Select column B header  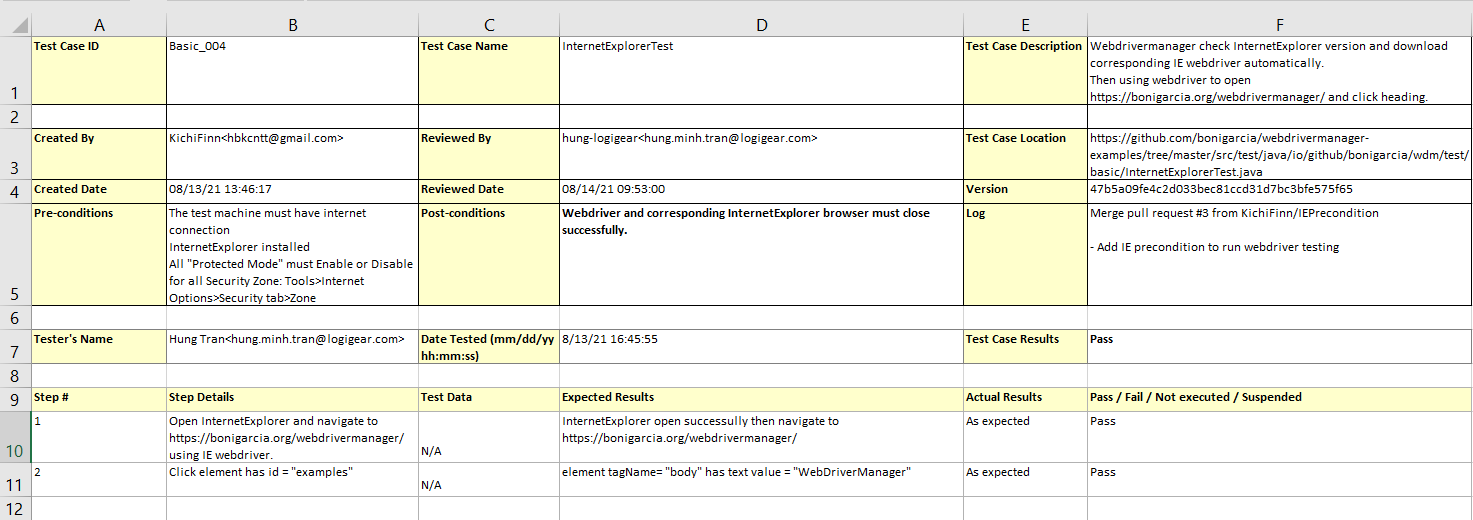click(x=292, y=26)
